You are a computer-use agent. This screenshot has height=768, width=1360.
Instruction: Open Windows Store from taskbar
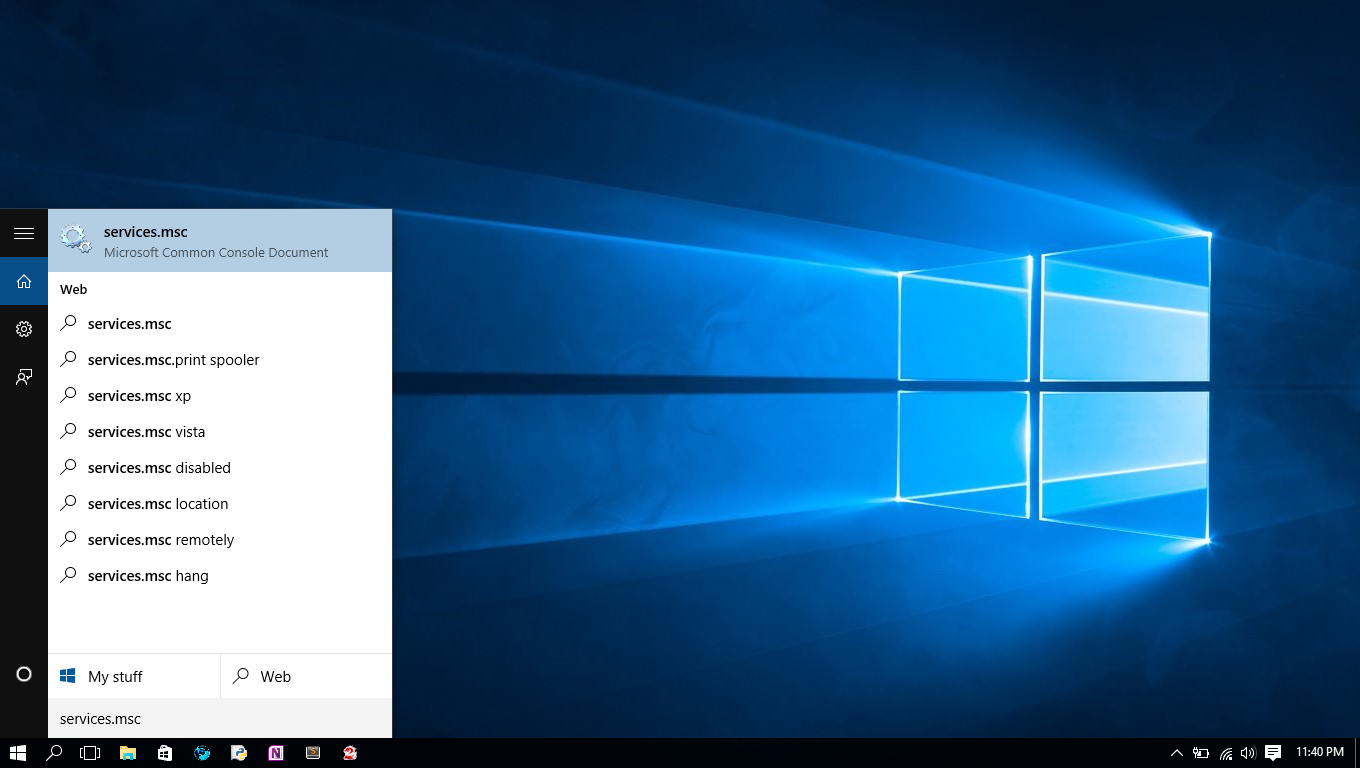[165, 753]
